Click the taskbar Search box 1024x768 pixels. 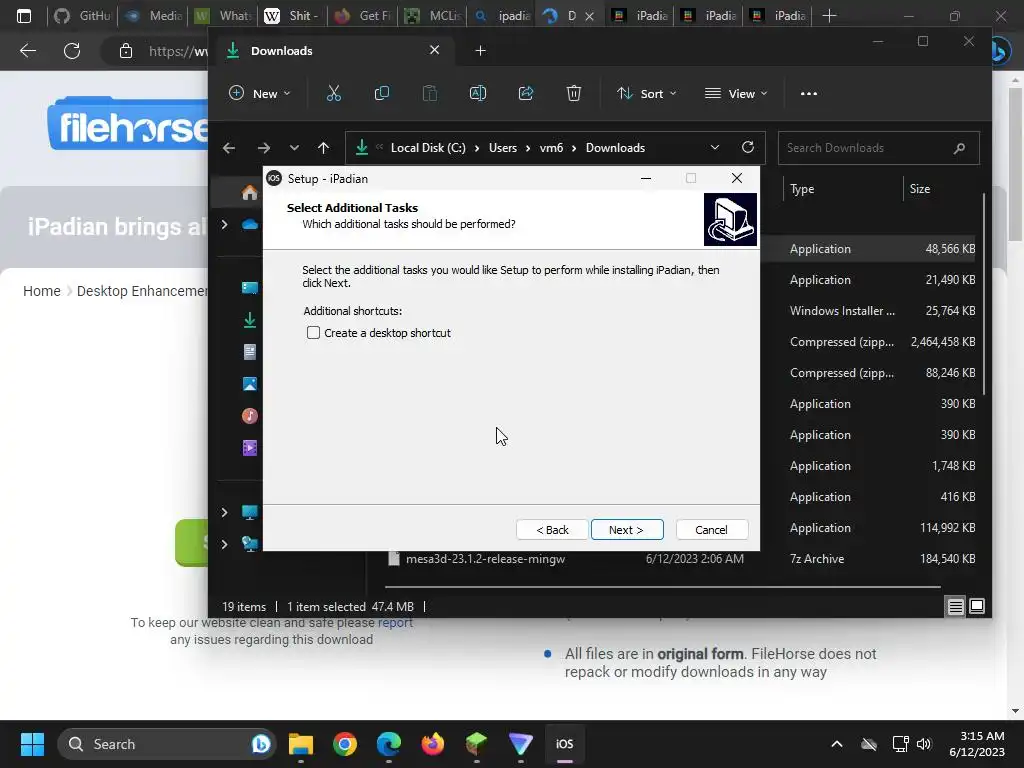(x=167, y=744)
